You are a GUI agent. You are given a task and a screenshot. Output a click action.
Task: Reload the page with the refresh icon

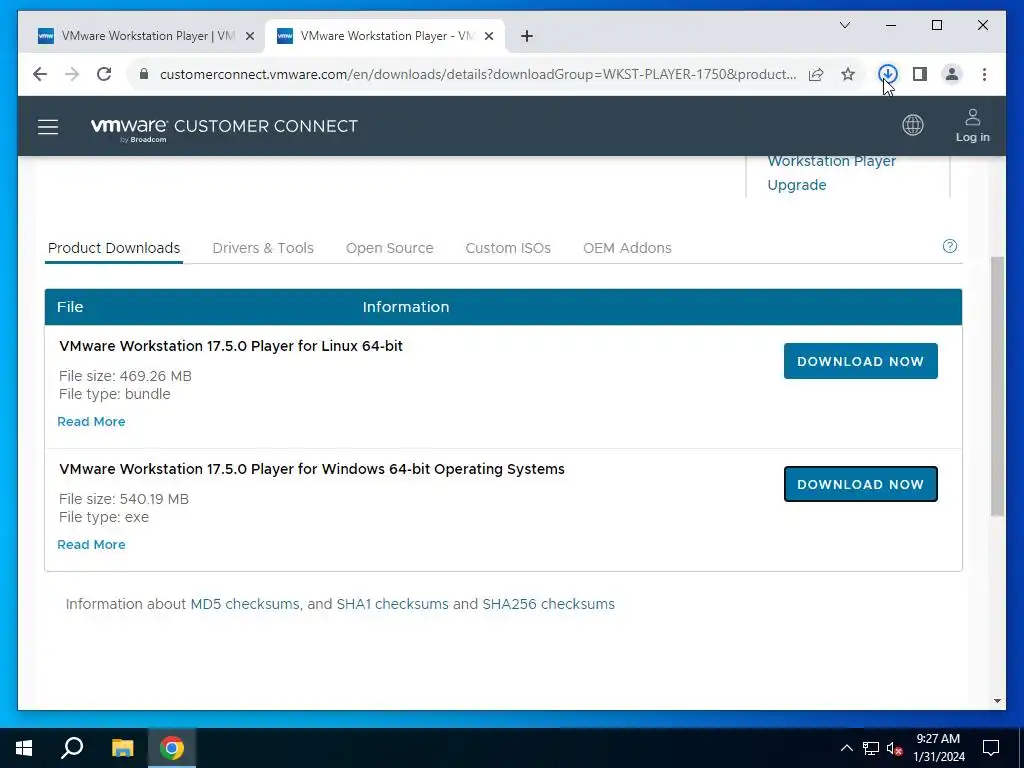tap(104, 74)
